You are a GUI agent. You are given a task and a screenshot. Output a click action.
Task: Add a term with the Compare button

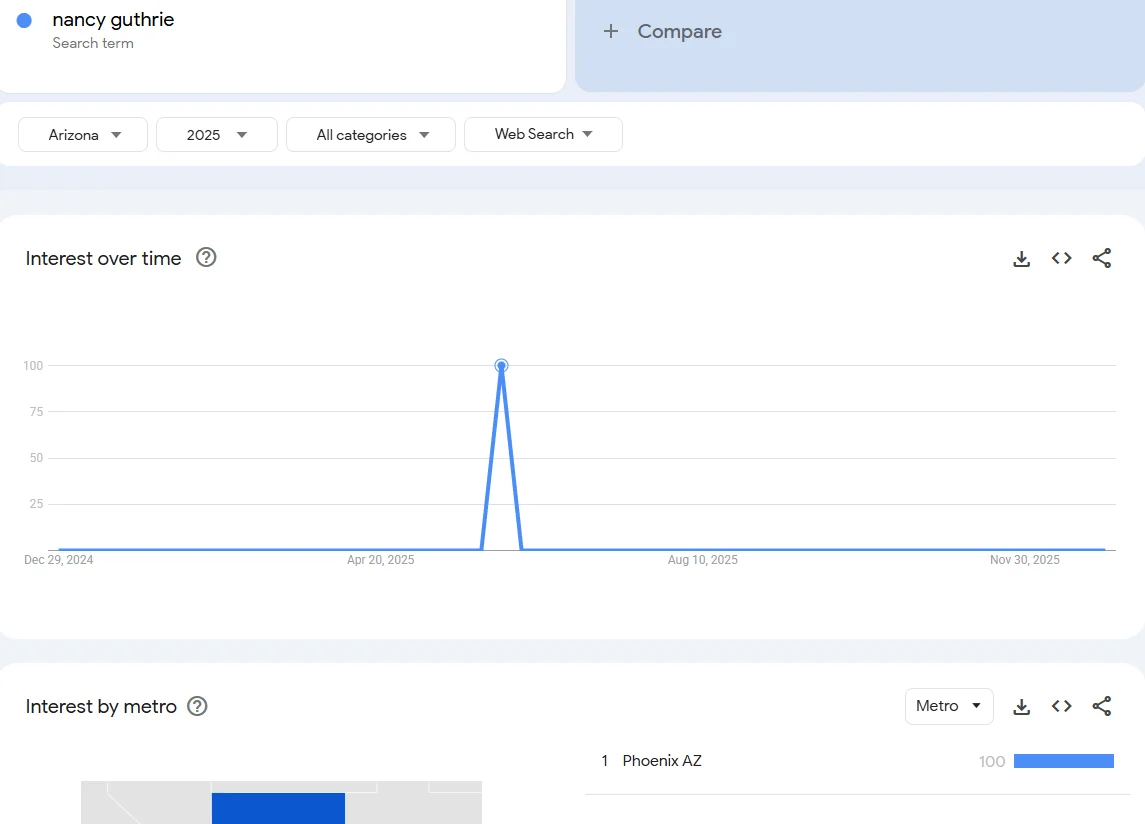662,32
